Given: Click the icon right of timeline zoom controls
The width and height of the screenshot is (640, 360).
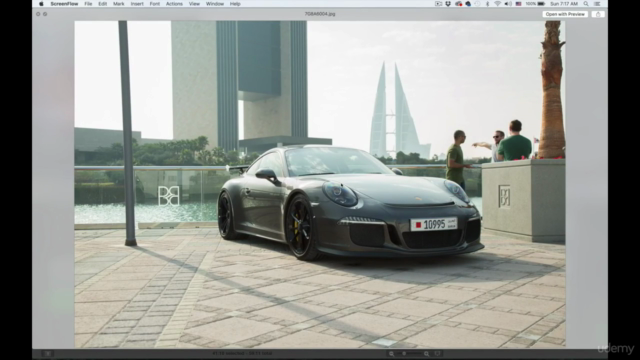Looking at the screenshot, I should [438, 354].
